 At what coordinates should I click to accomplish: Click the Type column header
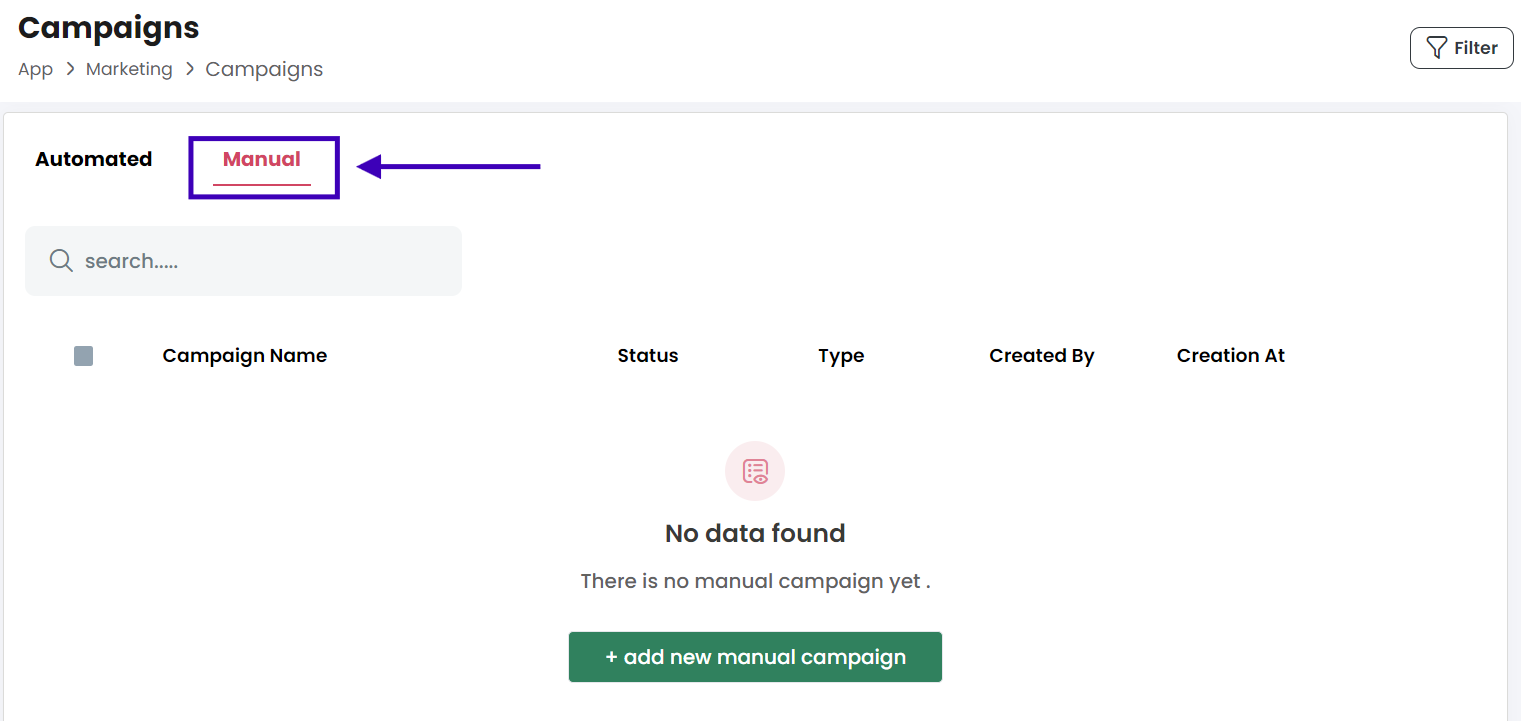(841, 356)
